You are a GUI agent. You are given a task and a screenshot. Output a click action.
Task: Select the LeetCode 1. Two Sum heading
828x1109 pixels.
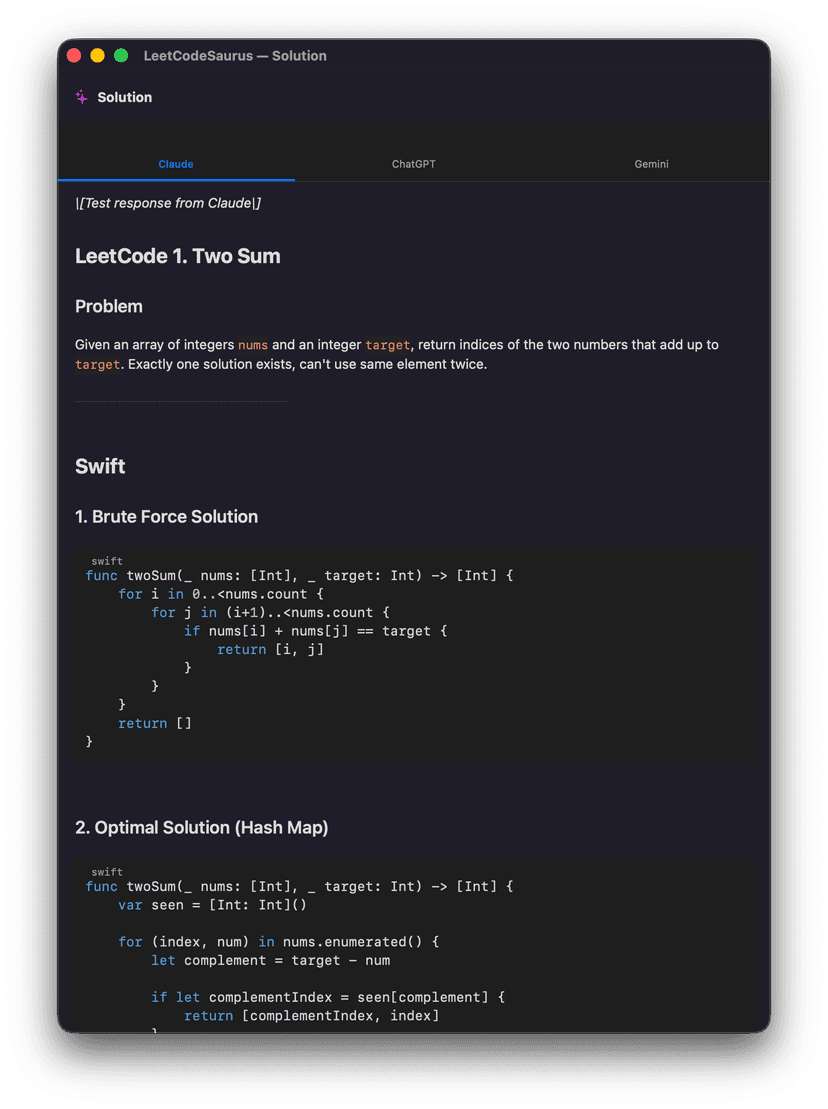coord(178,256)
